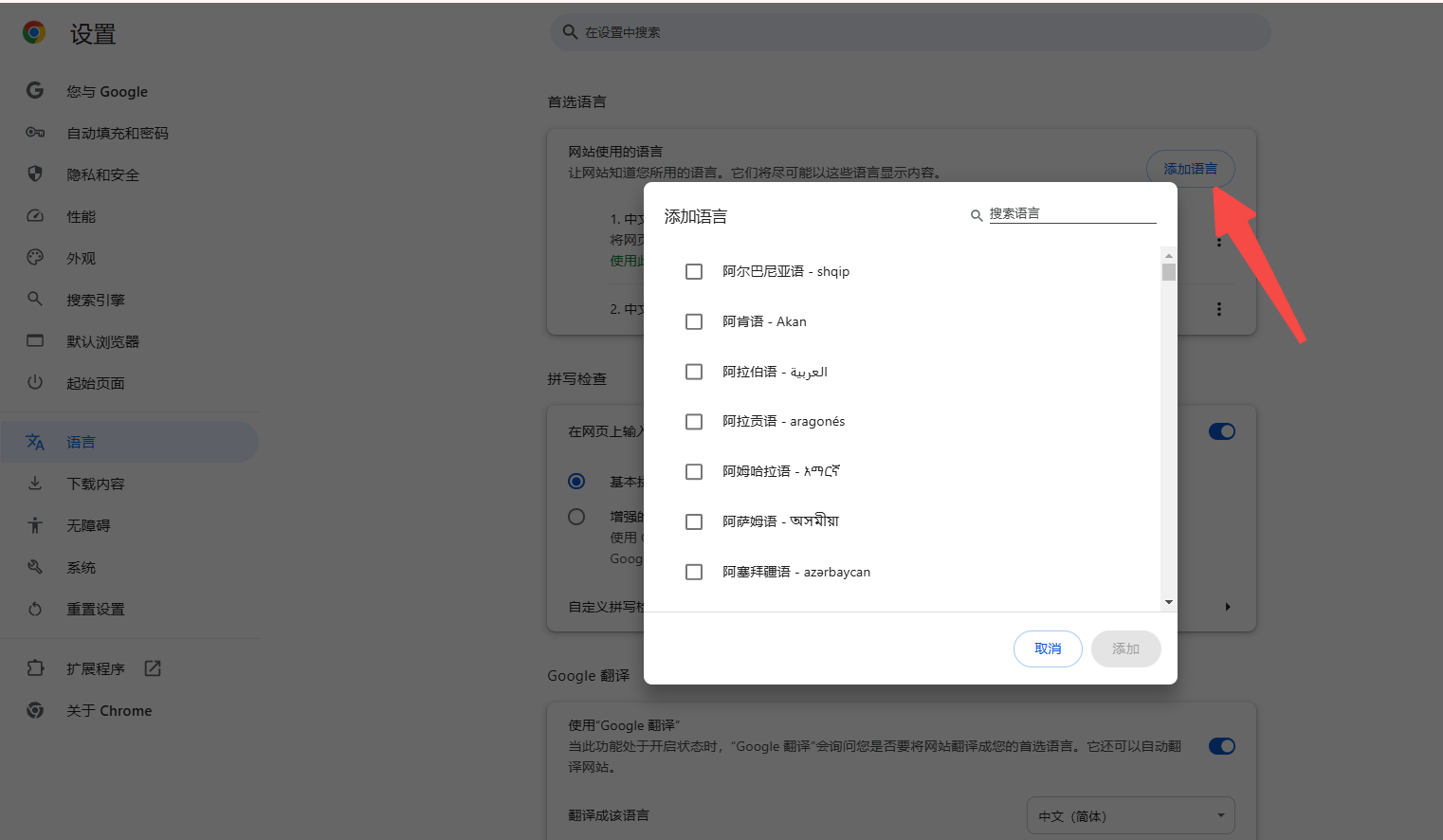Image resolution: width=1443 pixels, height=840 pixels.
Task: Click the accessibility icon for 无障碍
Action: 35,525
